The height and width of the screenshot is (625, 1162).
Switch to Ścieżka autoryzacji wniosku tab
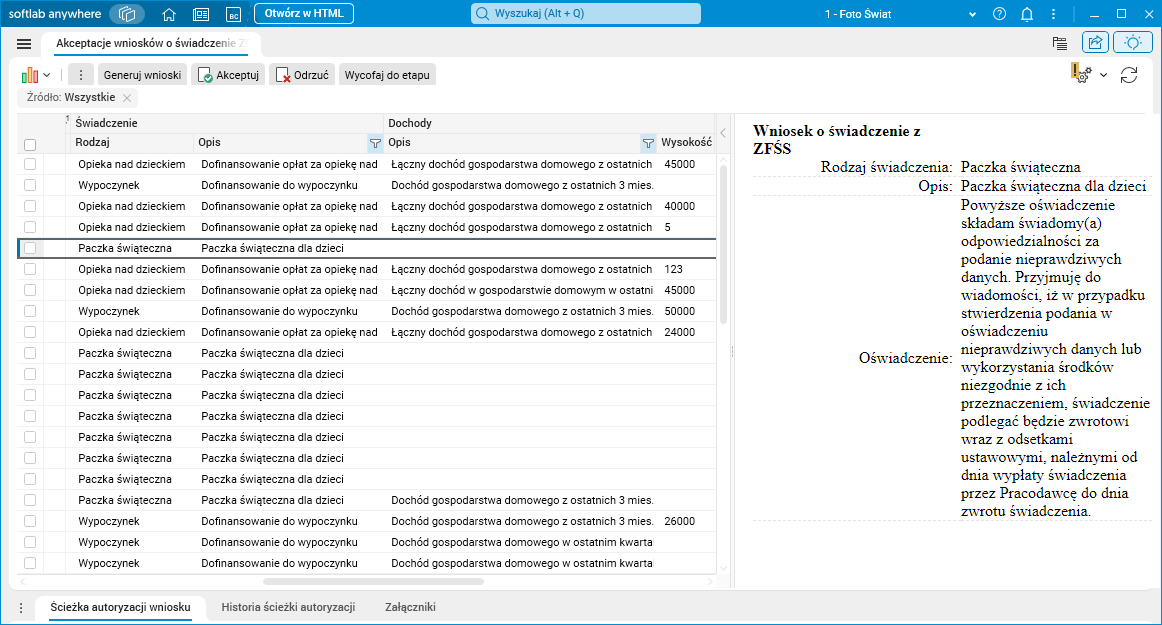(x=120, y=607)
